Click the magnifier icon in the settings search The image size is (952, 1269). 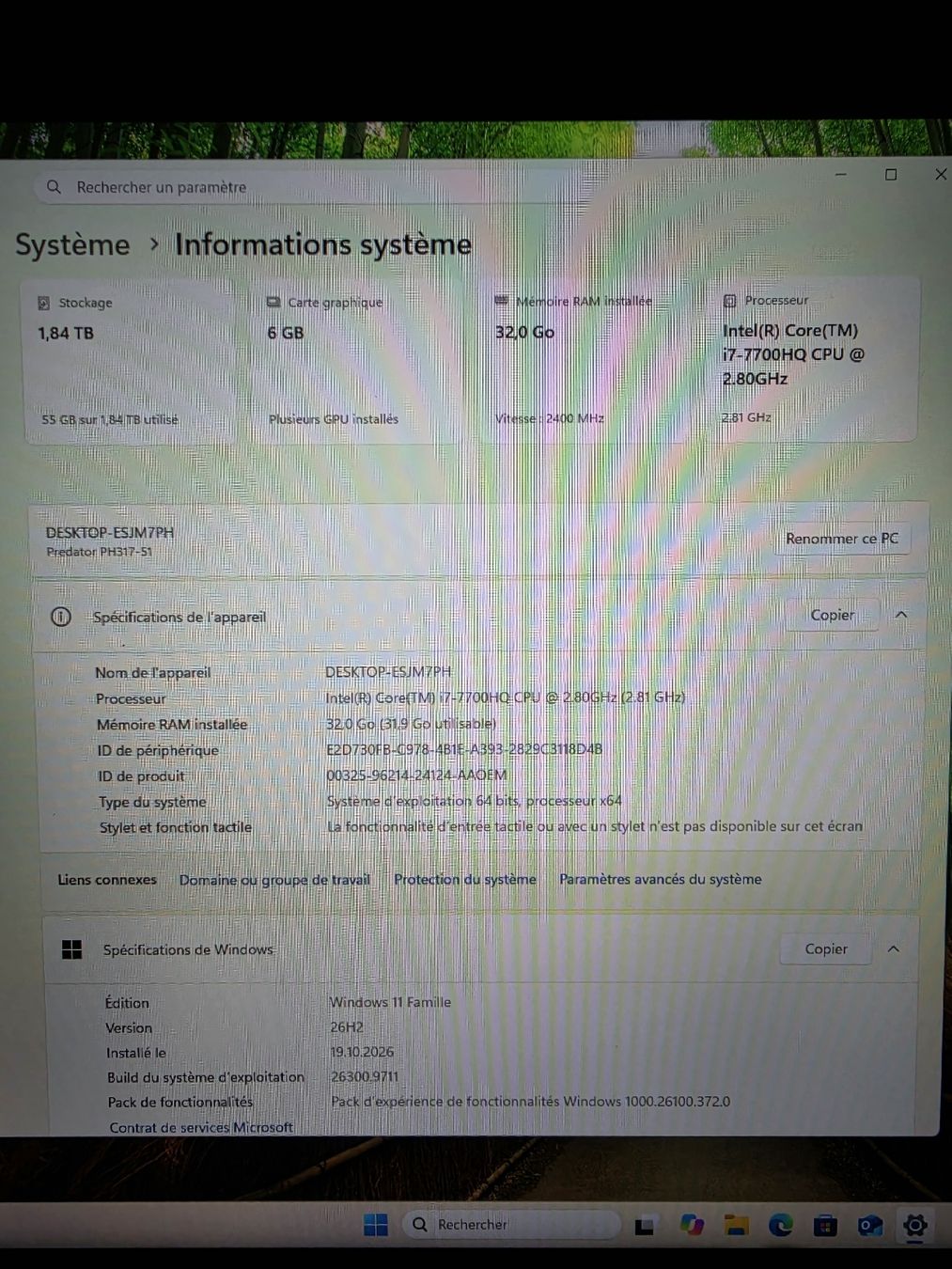(55, 187)
